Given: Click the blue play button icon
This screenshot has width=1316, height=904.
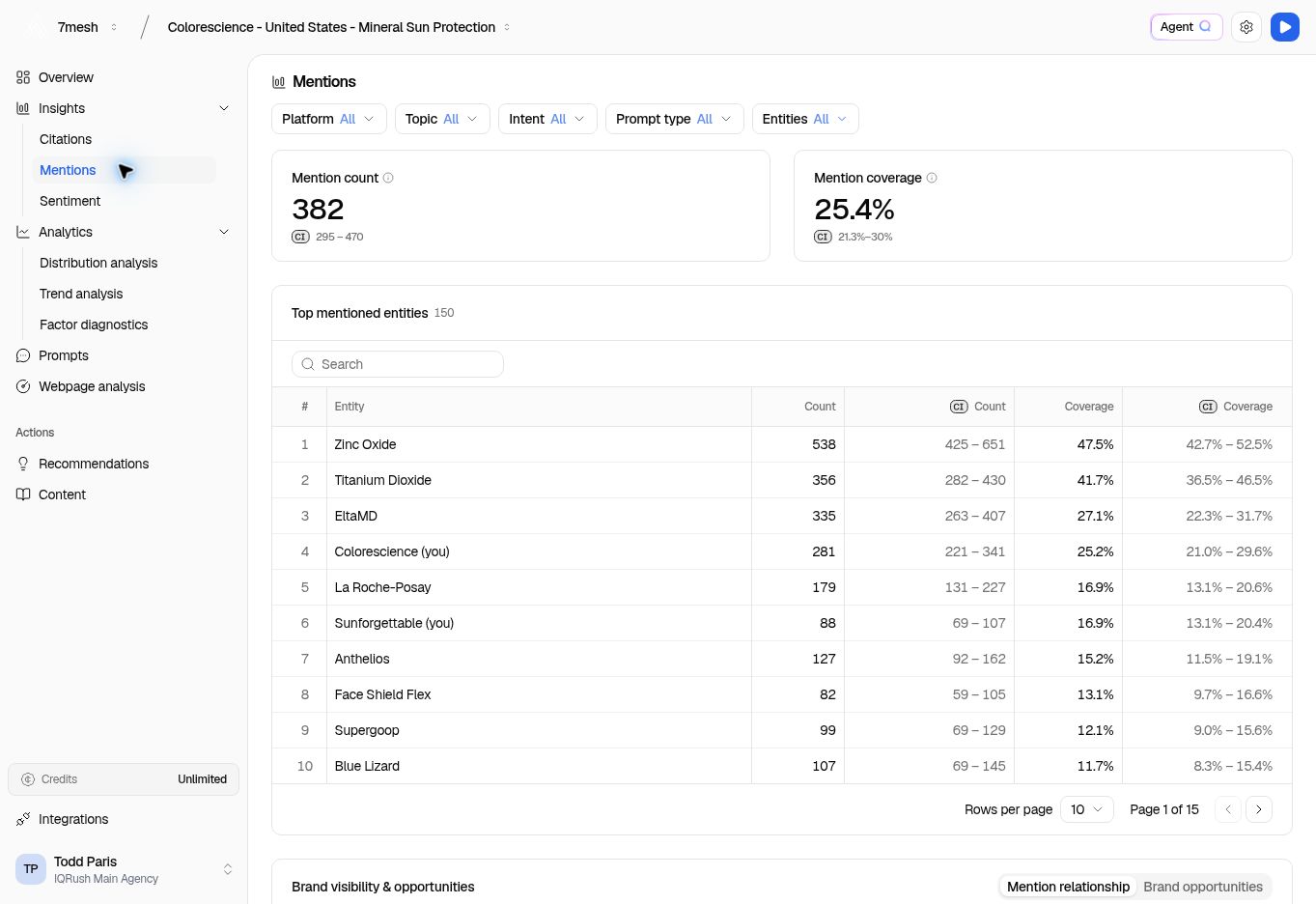Looking at the screenshot, I should [x=1285, y=27].
